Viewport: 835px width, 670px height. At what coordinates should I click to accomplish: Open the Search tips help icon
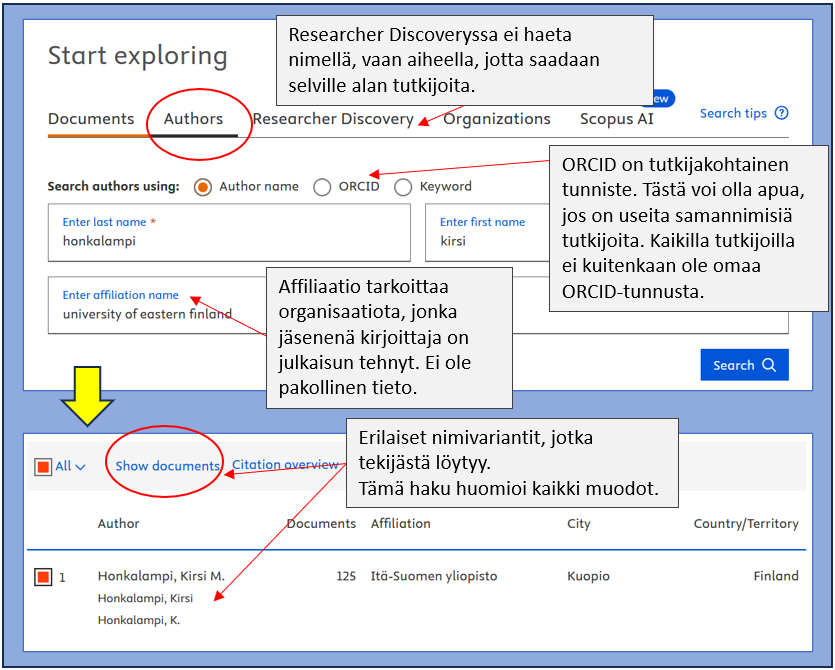pos(781,113)
